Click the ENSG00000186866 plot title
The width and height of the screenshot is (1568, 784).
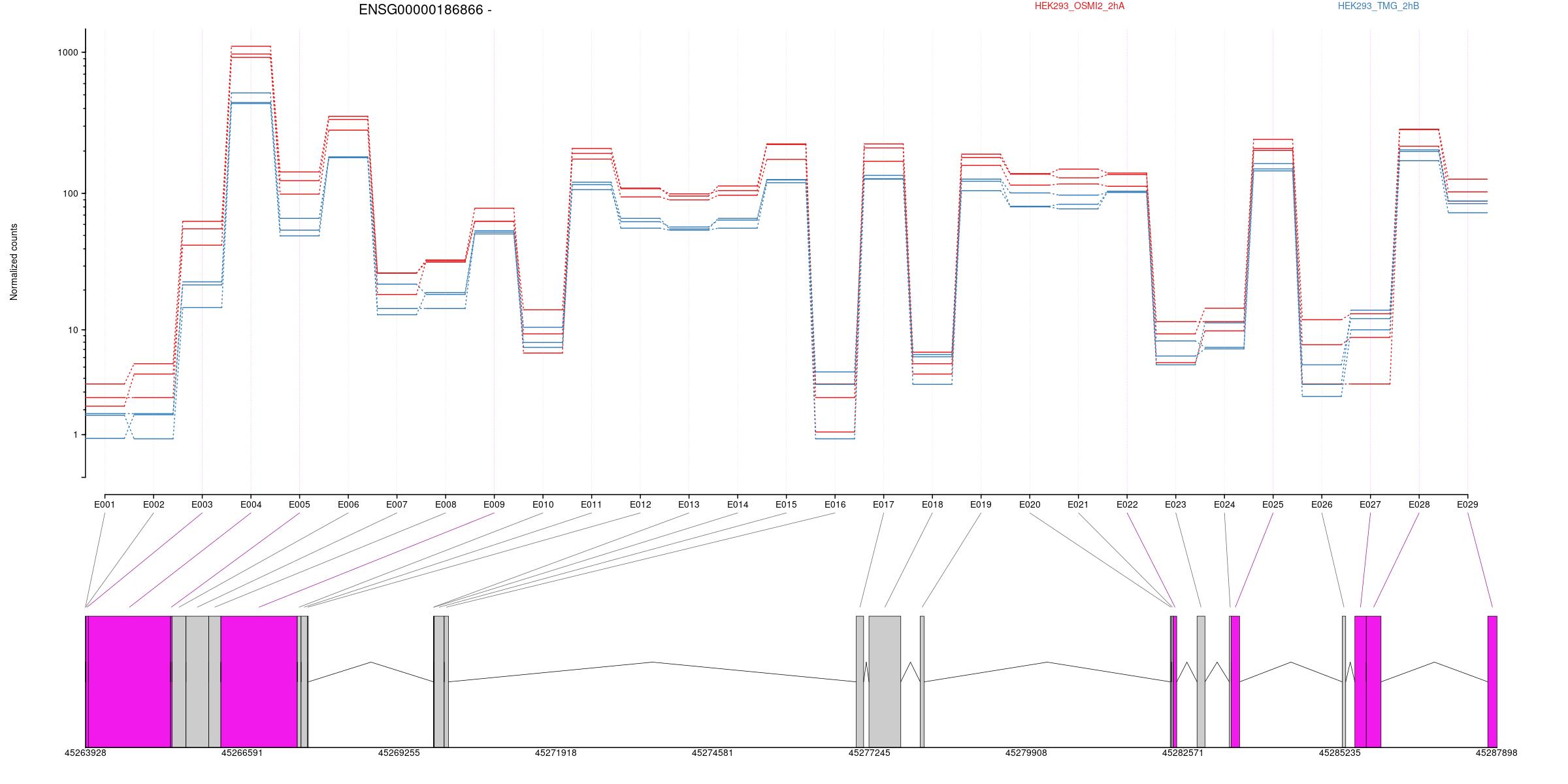click(425, 10)
